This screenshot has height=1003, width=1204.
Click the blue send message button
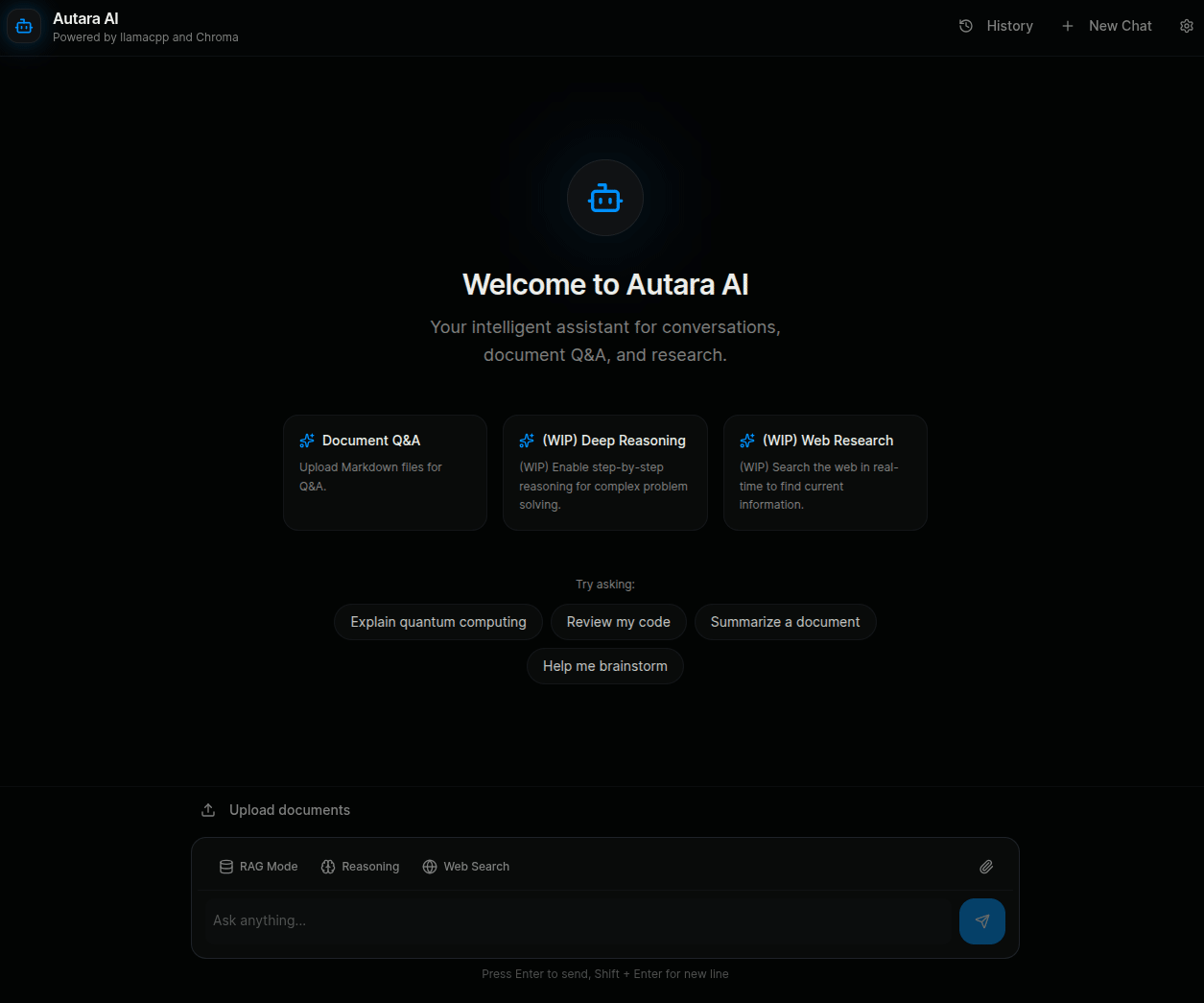(x=982, y=921)
